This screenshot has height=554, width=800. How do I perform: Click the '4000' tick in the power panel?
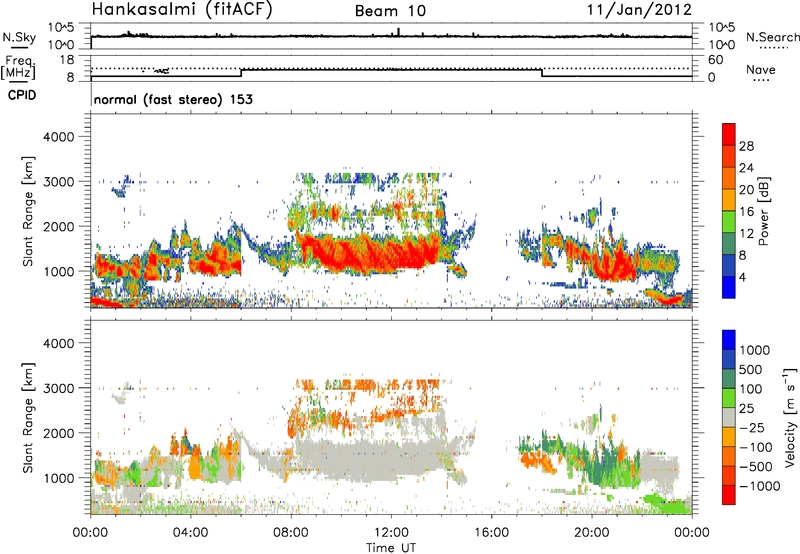[58, 137]
